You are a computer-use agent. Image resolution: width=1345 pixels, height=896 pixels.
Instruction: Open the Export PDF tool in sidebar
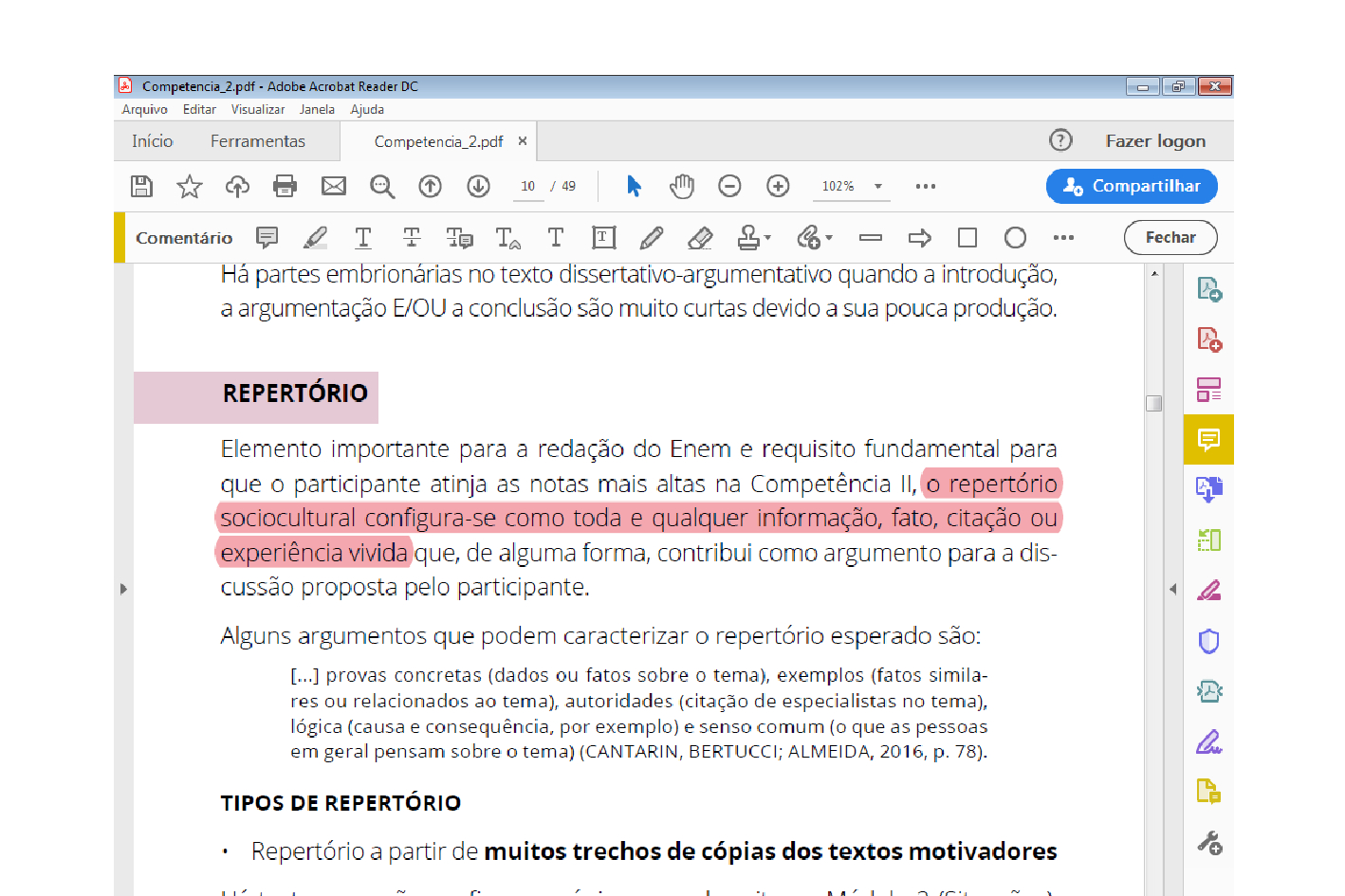click(1208, 289)
